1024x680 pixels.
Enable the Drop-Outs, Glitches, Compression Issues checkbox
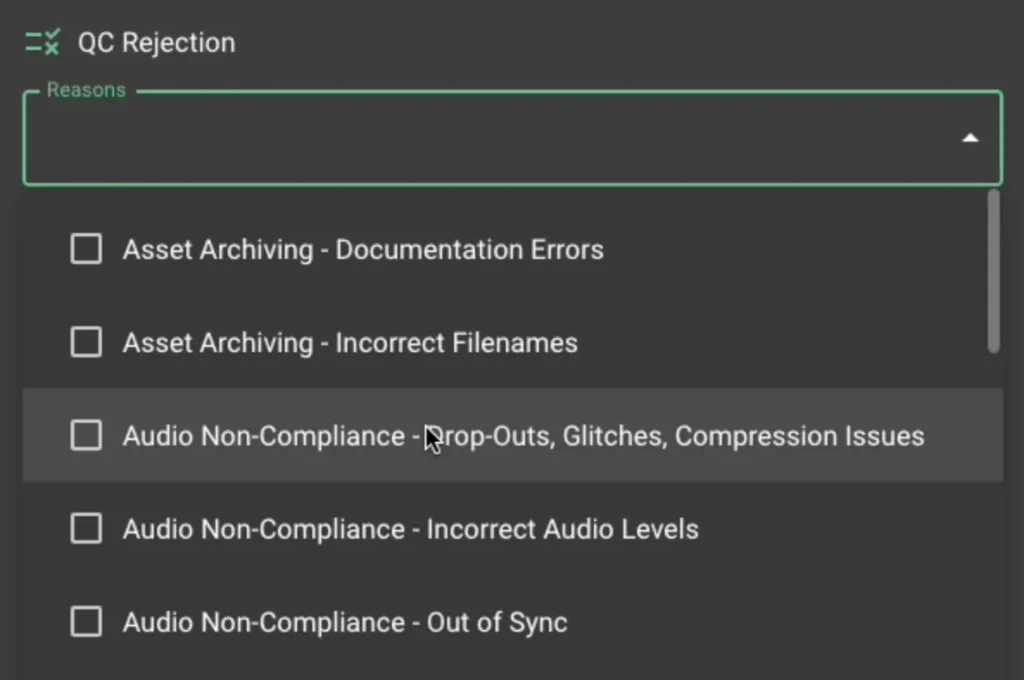[86, 436]
